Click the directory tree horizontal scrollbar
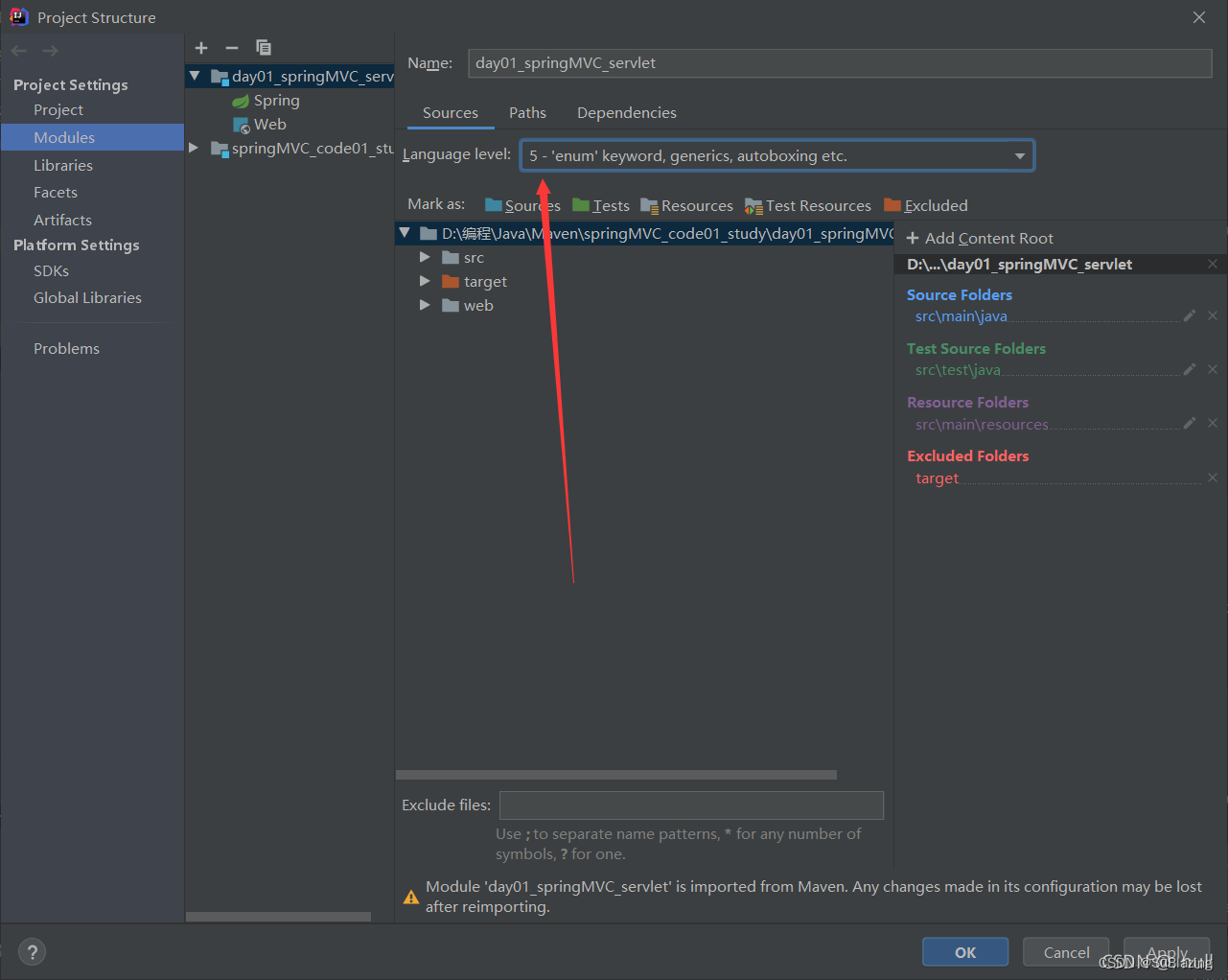Screen dimensions: 1228x980 pos(616,775)
